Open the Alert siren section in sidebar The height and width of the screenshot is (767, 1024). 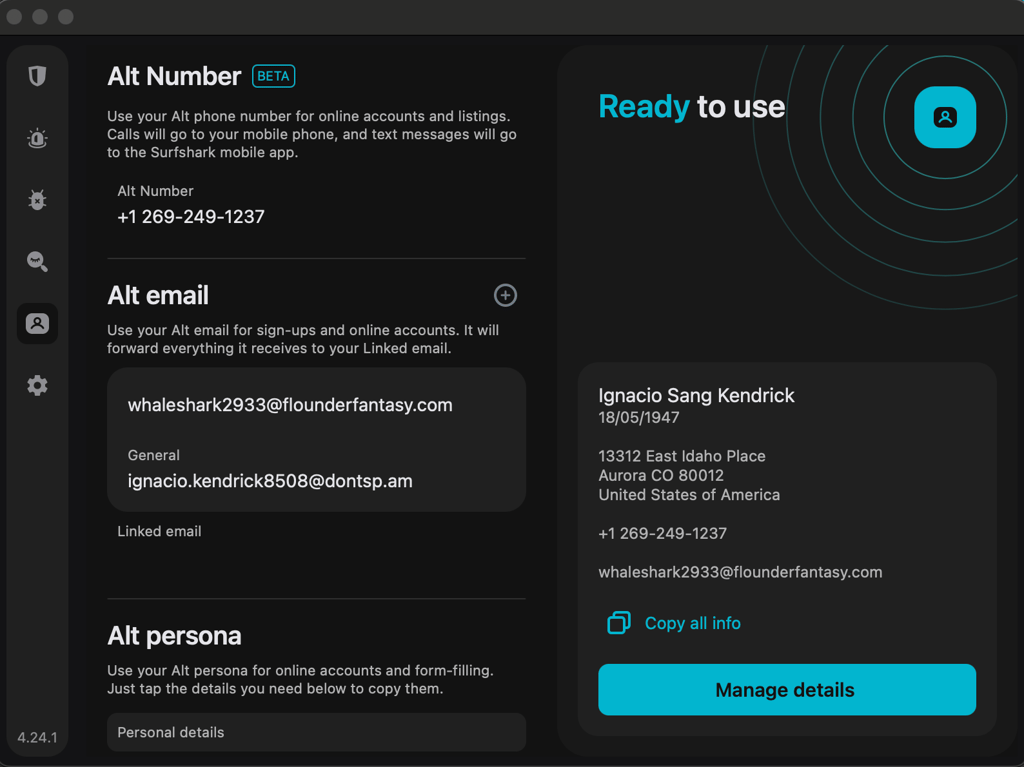coord(37,138)
